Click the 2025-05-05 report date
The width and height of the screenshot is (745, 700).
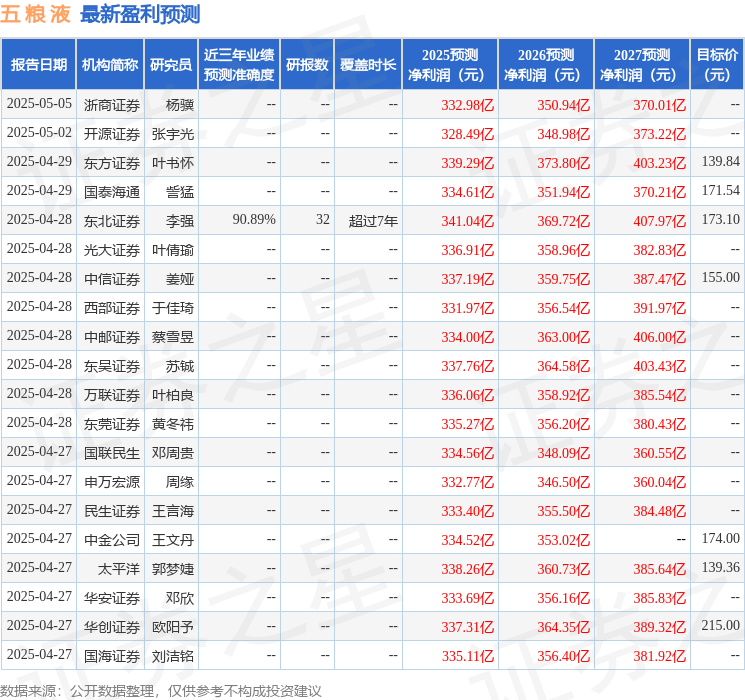pyautogui.click(x=39, y=103)
